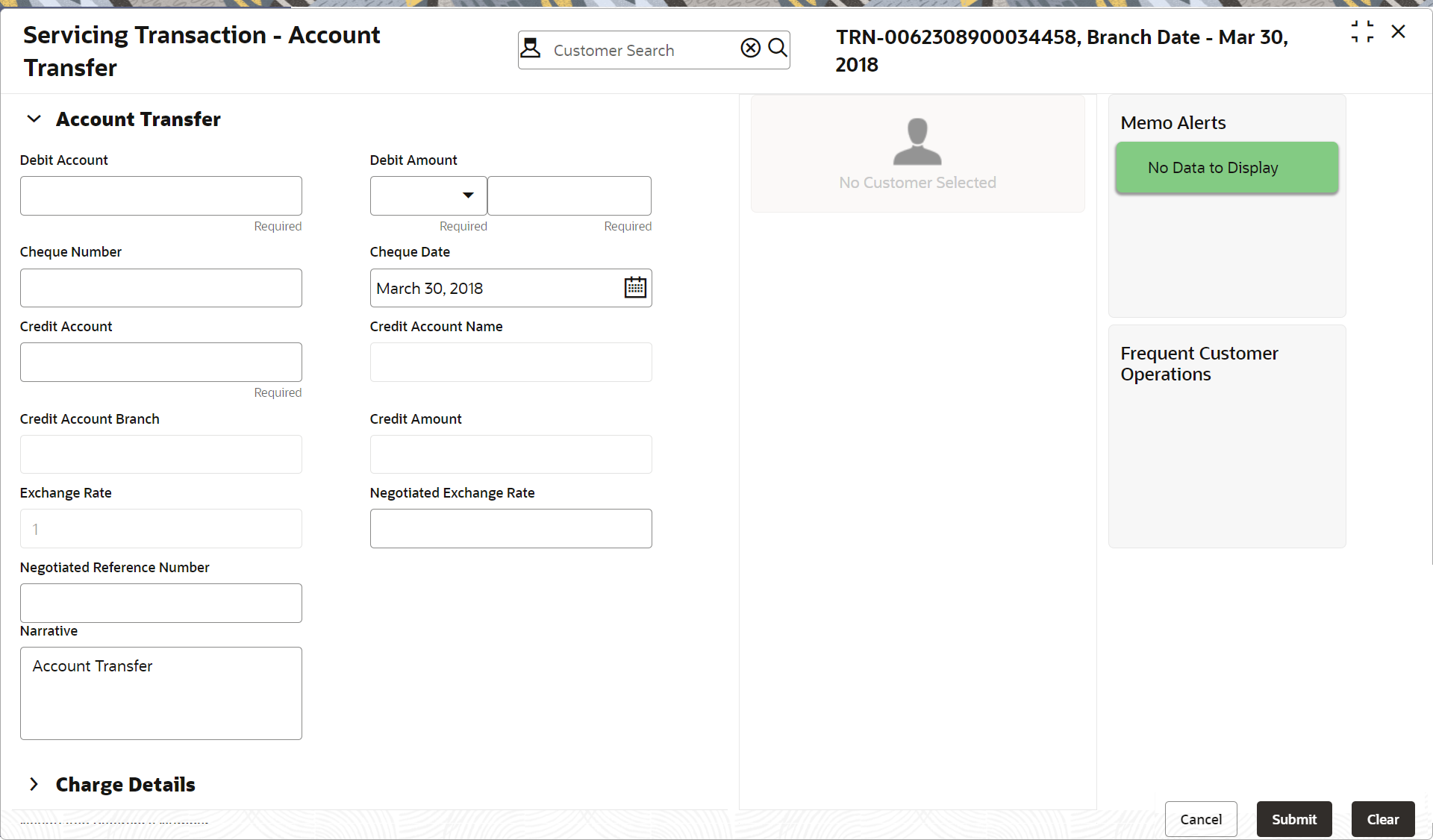1433x840 pixels.
Task: Clear the customer search with the X icon
Action: tap(750, 48)
